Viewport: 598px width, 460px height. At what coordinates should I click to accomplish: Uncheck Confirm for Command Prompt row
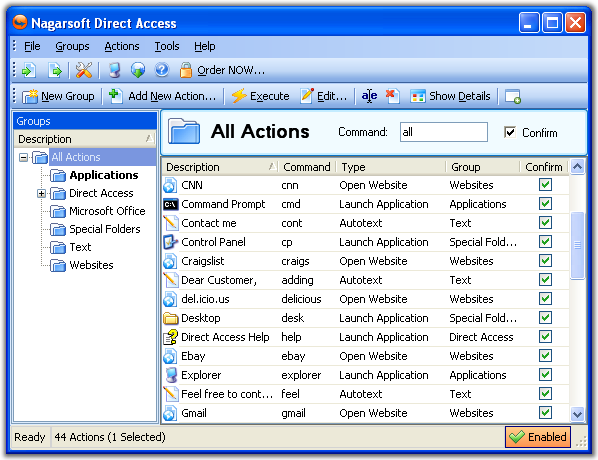tap(545, 204)
